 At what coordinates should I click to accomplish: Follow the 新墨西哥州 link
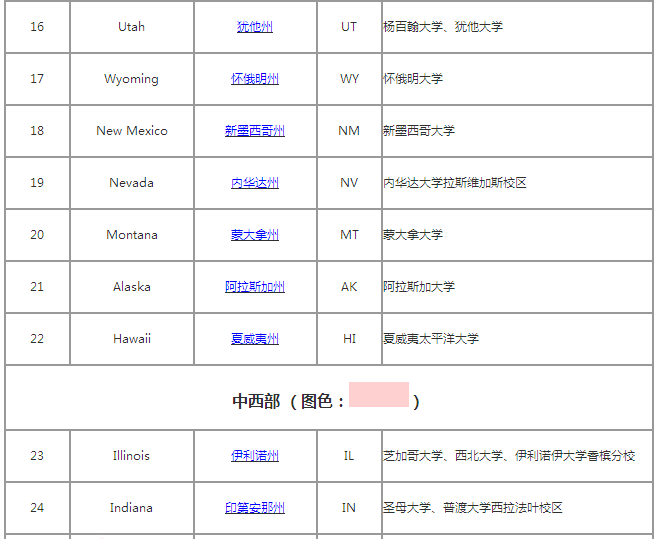254,131
